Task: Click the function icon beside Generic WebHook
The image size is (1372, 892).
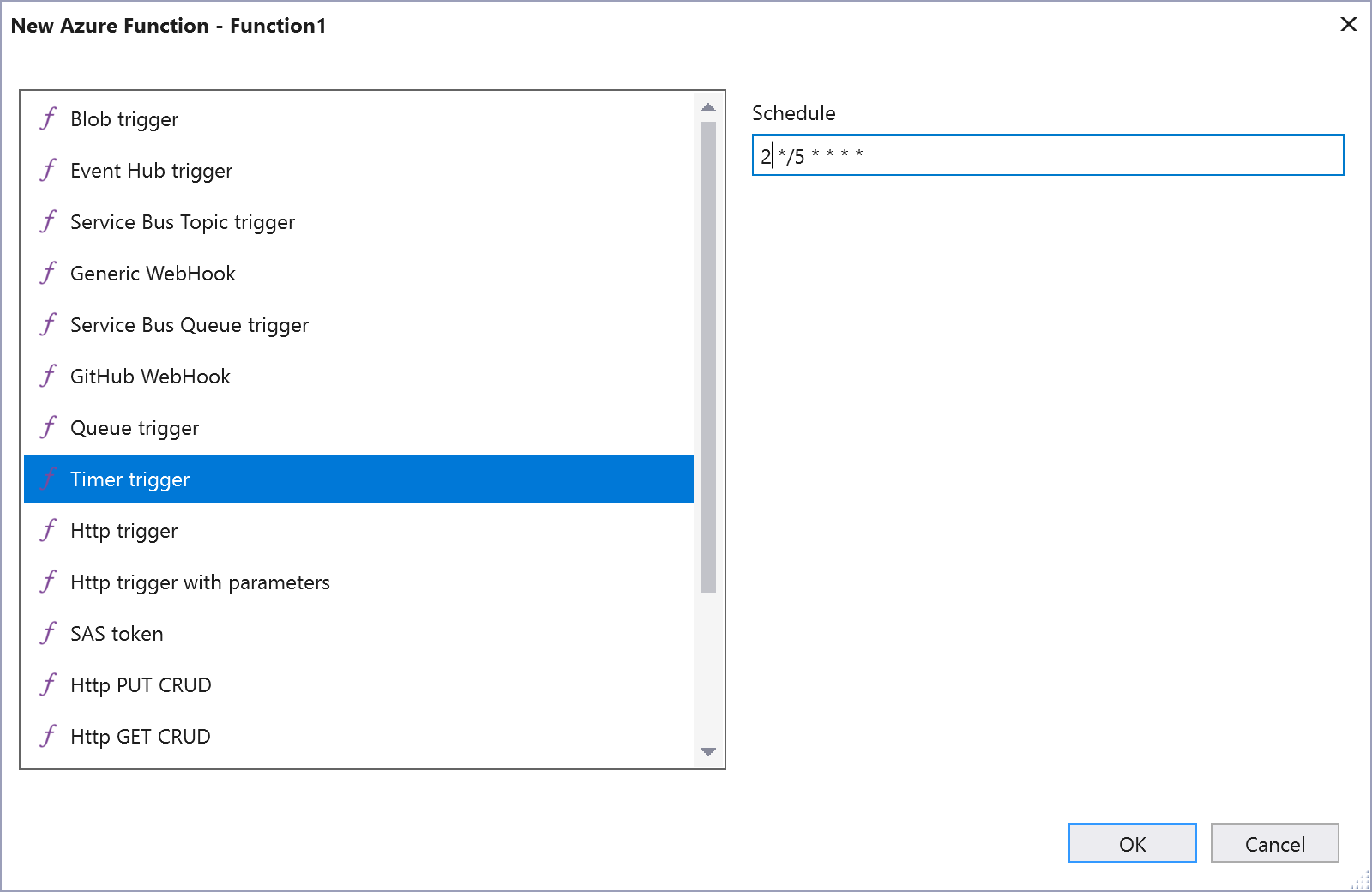Action: (49, 273)
